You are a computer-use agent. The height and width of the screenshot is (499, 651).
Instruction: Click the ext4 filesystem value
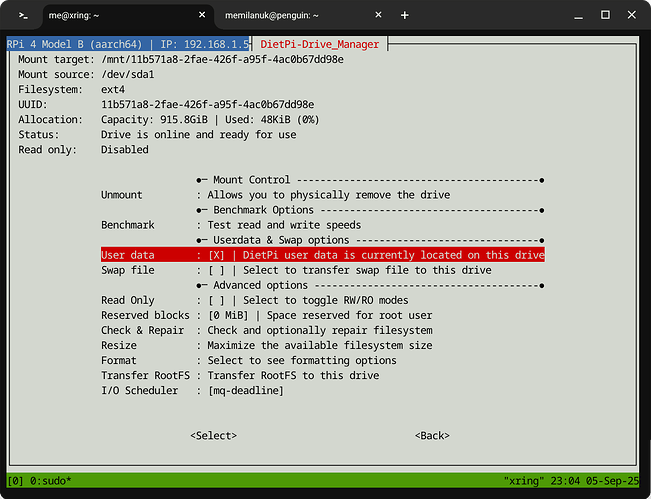113,90
